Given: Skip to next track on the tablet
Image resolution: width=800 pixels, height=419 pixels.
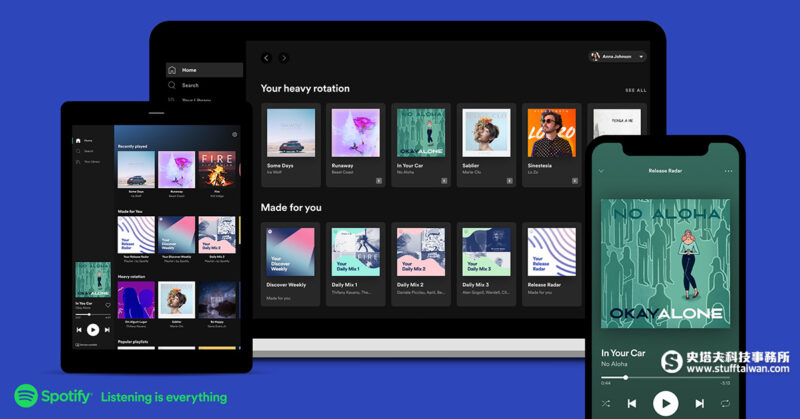Looking at the screenshot, I should [x=107, y=330].
